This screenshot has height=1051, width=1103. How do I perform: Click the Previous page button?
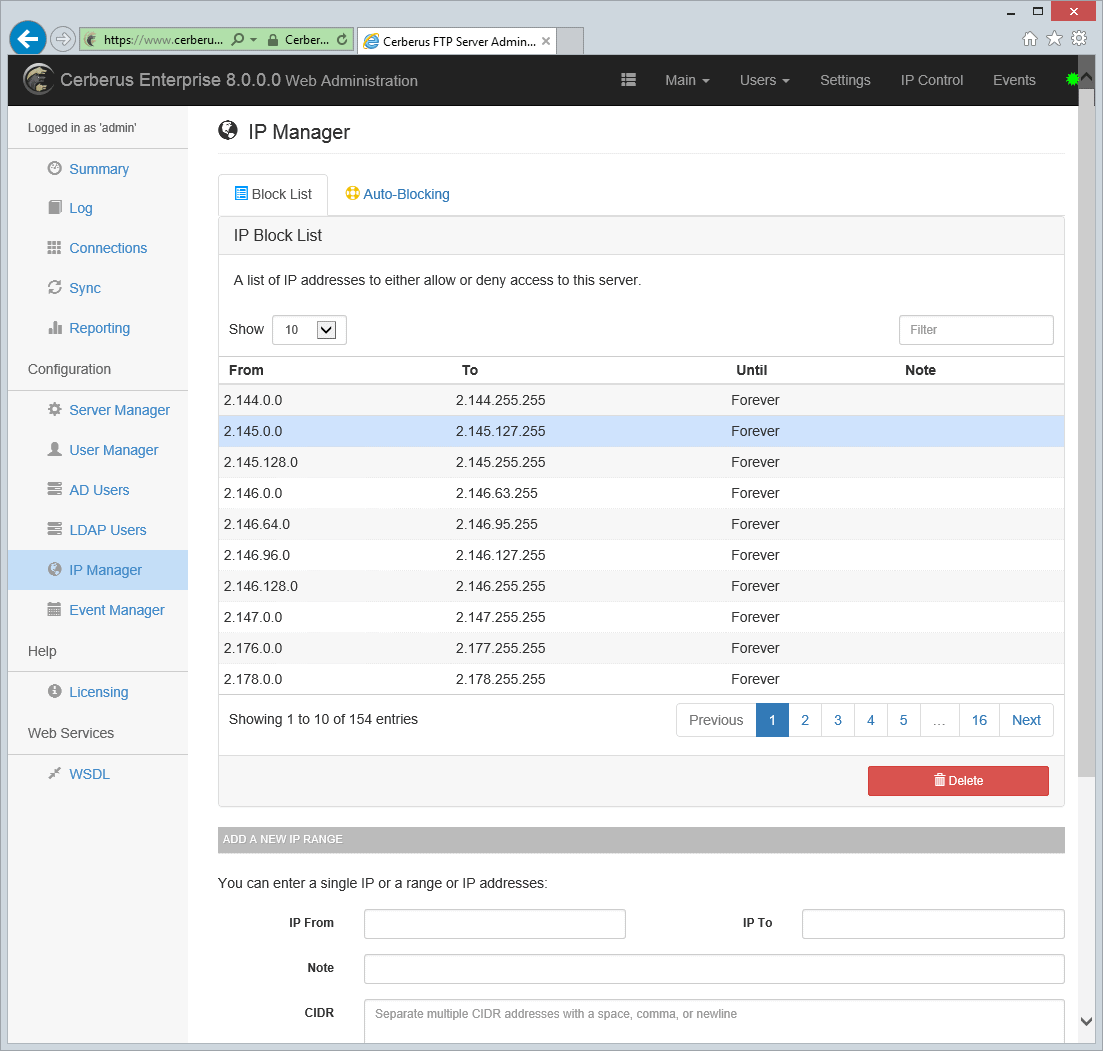[x=716, y=720]
